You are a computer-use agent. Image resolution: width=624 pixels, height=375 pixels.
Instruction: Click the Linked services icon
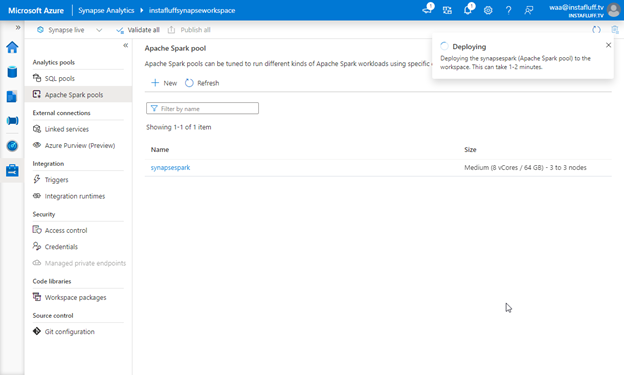(x=37, y=129)
